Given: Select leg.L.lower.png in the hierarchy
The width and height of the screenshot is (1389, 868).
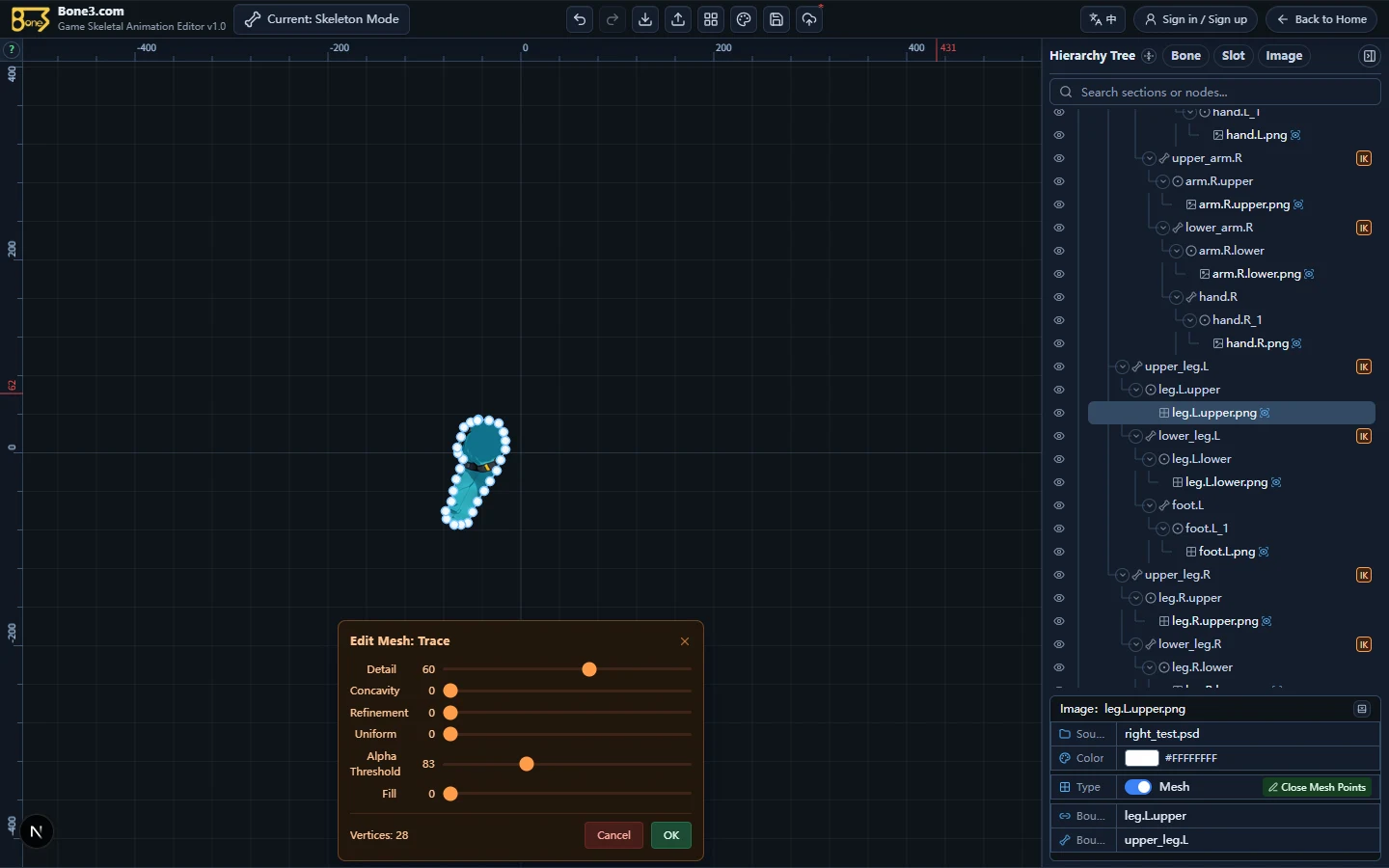Looking at the screenshot, I should tap(1226, 482).
